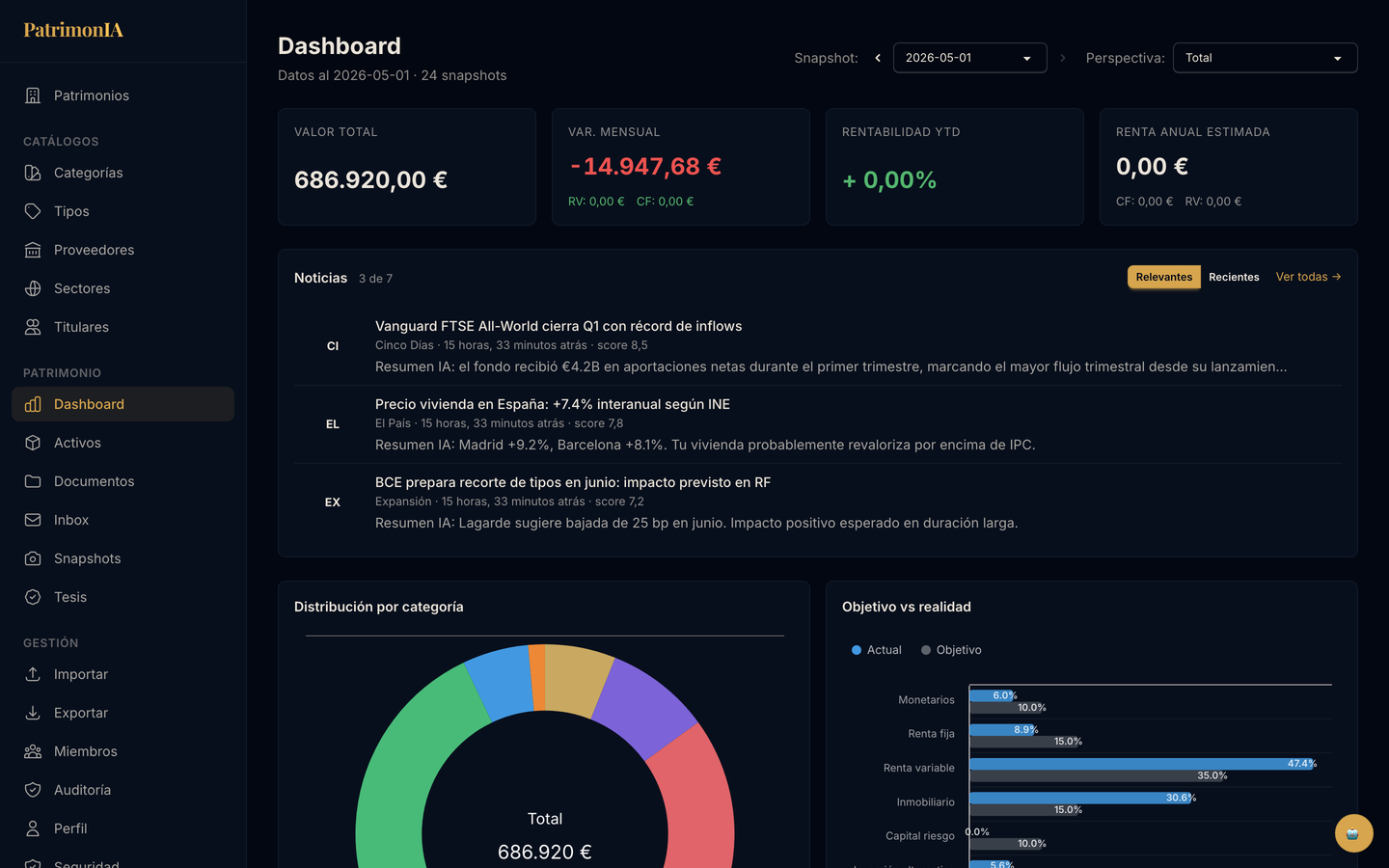
Task: Click the Renta Anual Estimada 0,00 € value
Action: pyautogui.click(x=1152, y=167)
